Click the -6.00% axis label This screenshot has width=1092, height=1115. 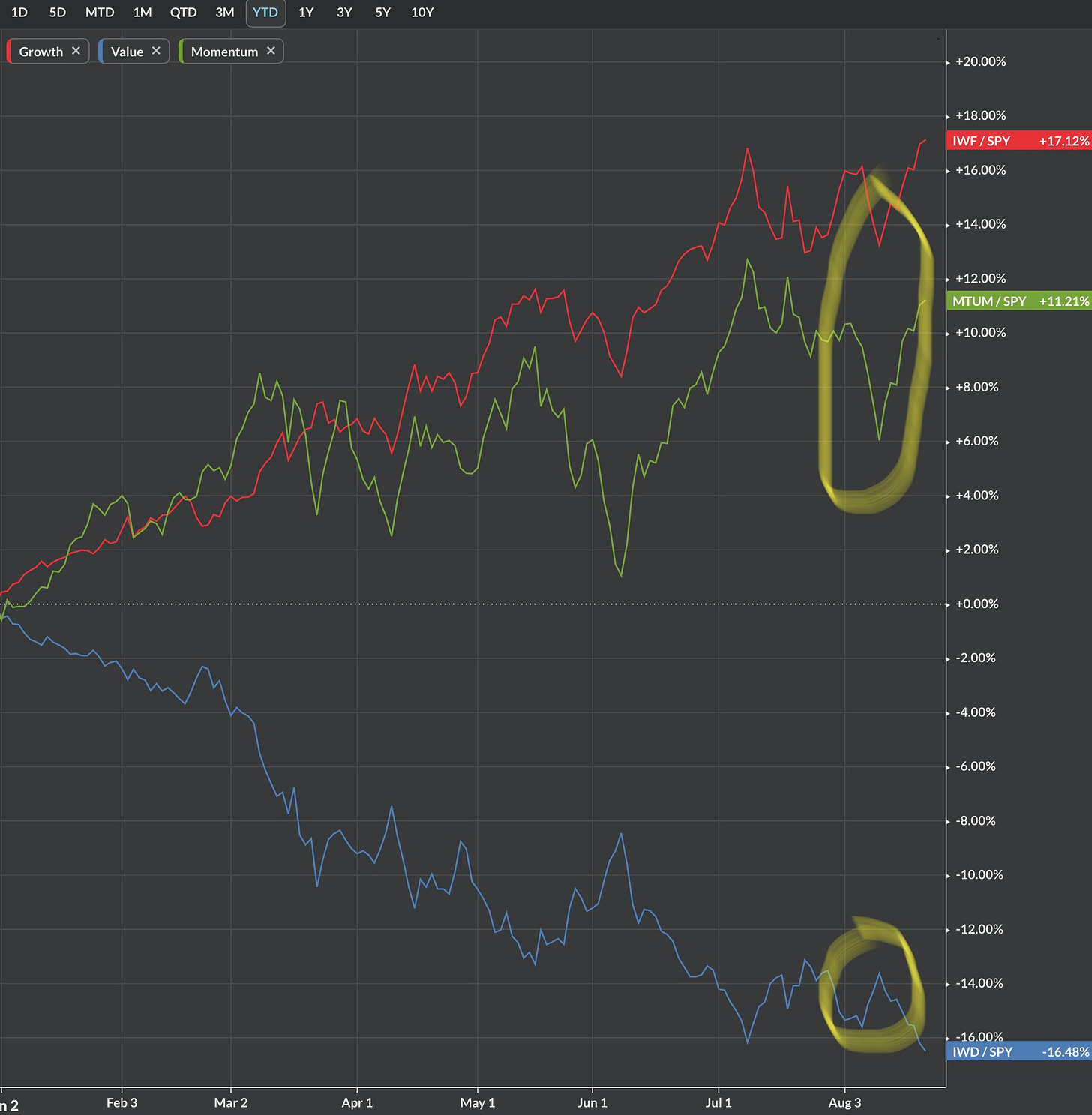click(x=976, y=766)
